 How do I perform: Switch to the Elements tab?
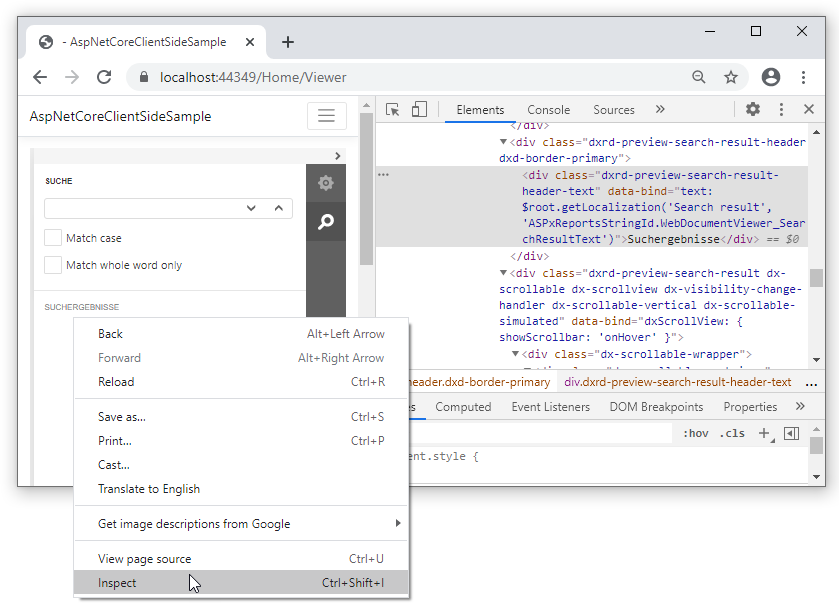point(480,110)
